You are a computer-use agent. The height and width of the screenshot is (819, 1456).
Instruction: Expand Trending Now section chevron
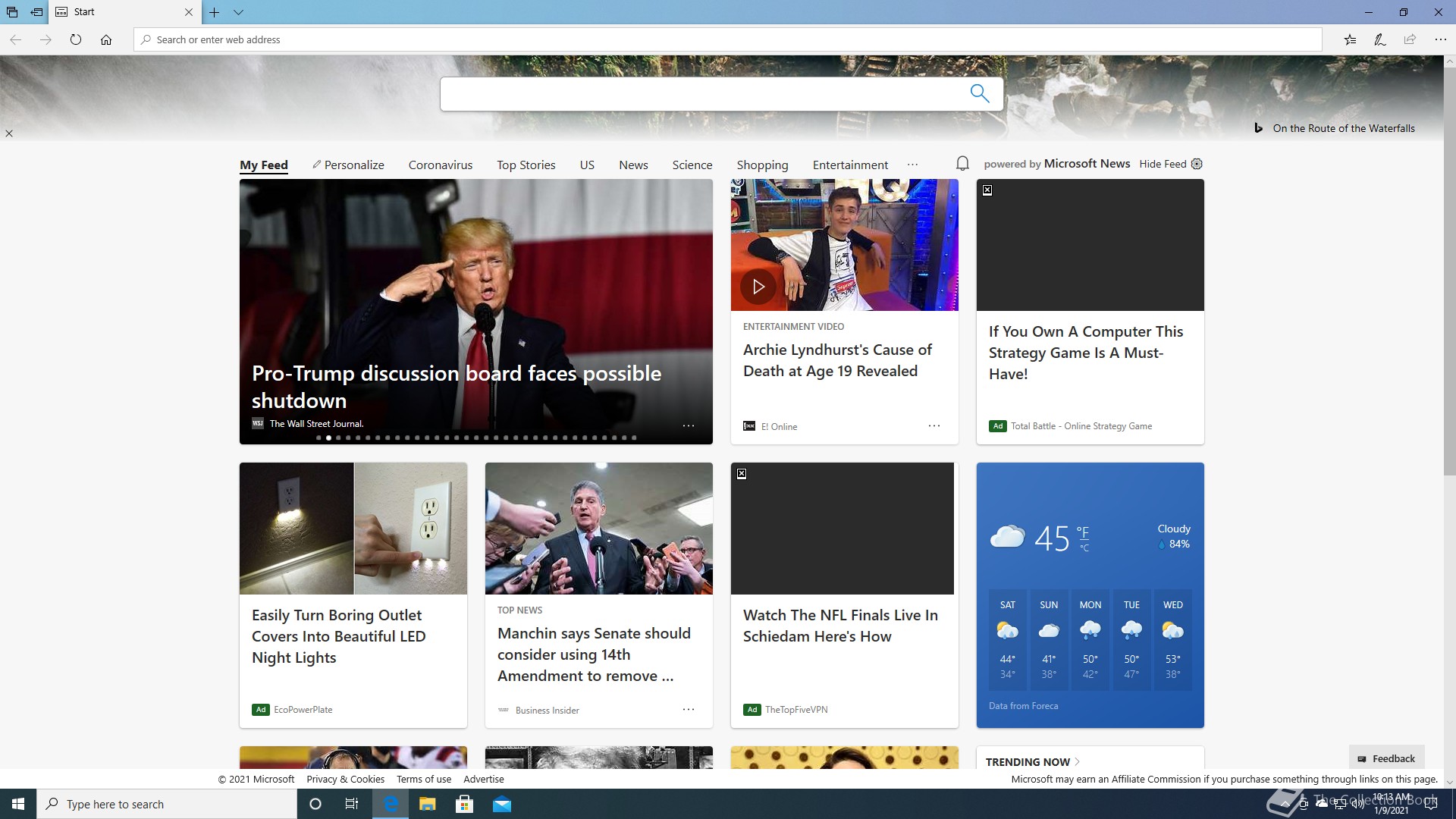(x=1077, y=761)
